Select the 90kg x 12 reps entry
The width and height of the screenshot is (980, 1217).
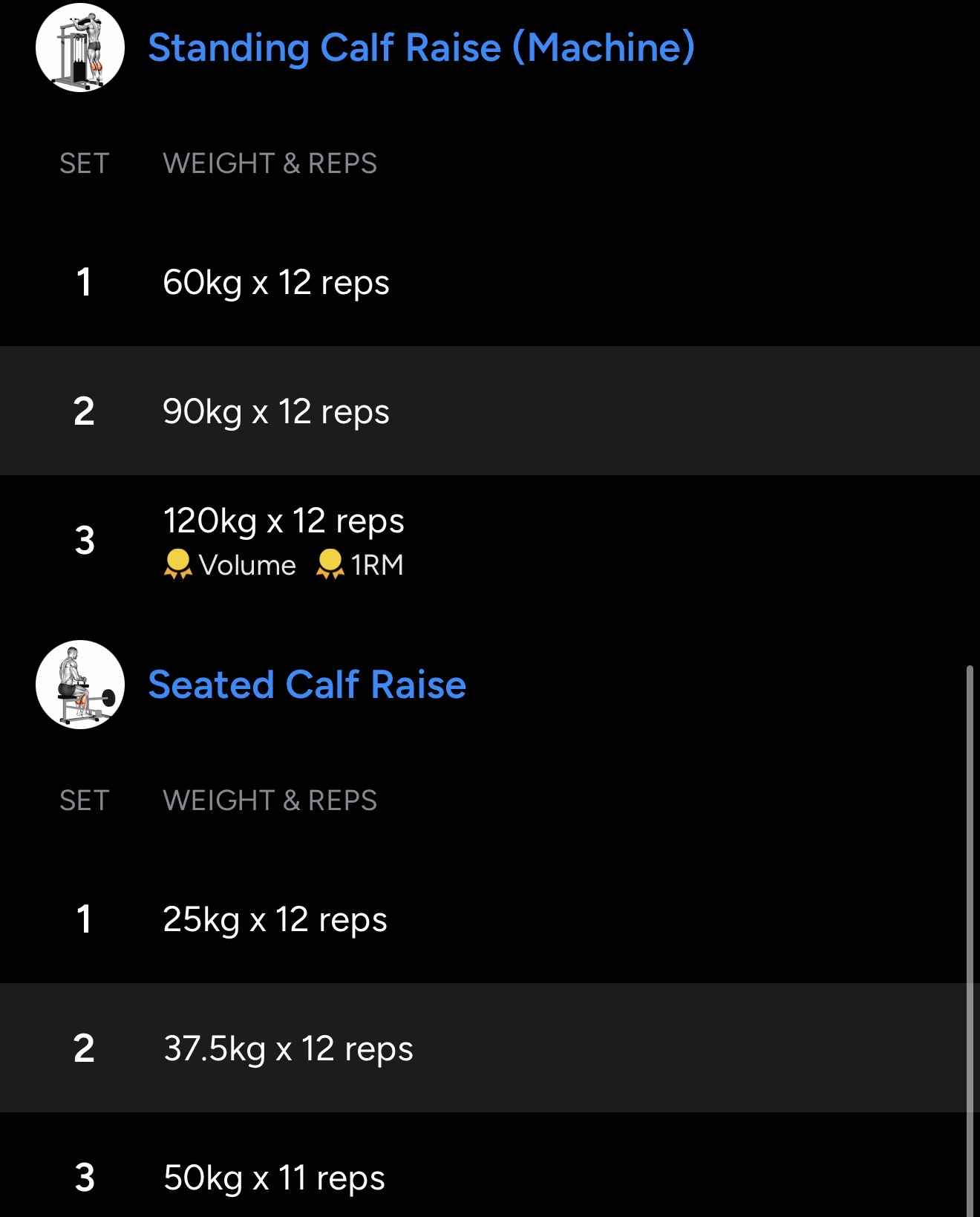[276, 411]
